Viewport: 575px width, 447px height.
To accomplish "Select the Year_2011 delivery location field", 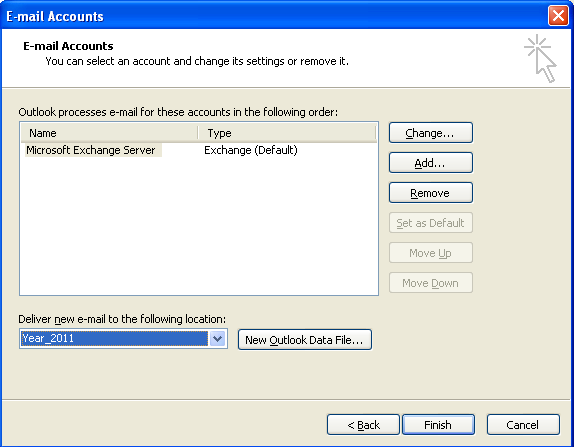I will pyautogui.click(x=114, y=338).
